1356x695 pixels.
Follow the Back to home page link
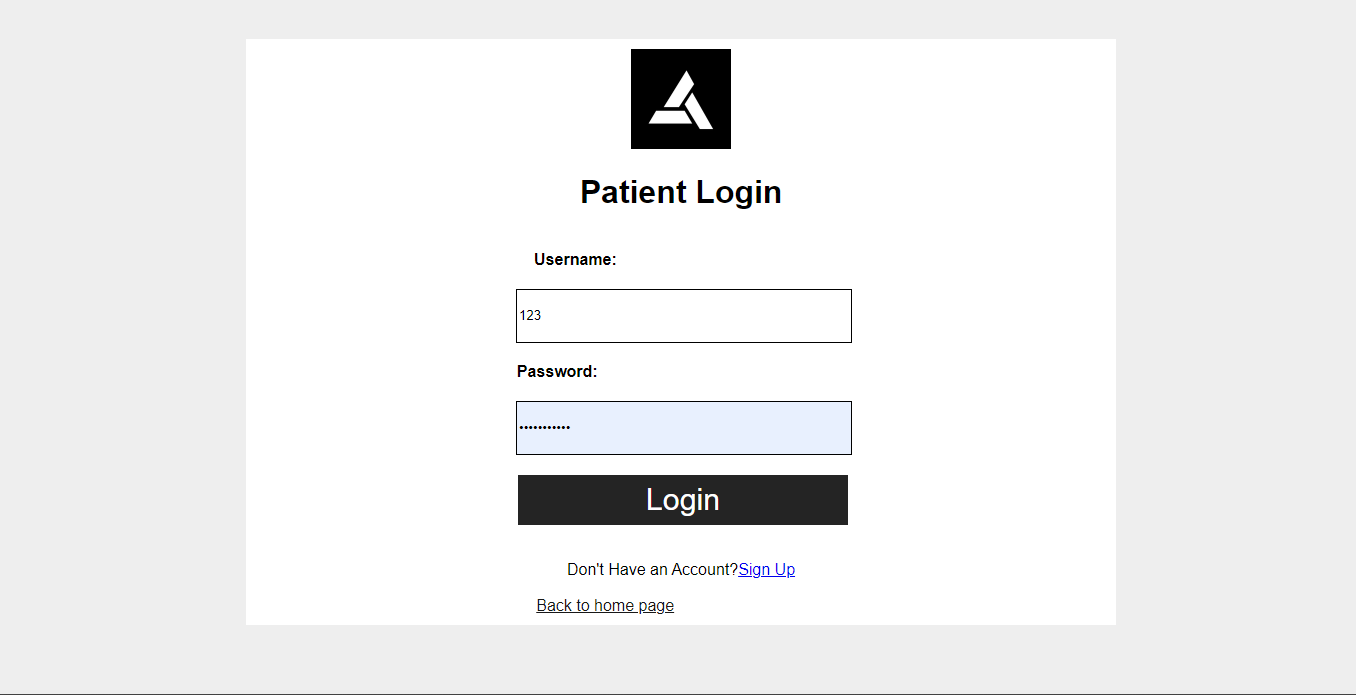click(x=605, y=605)
